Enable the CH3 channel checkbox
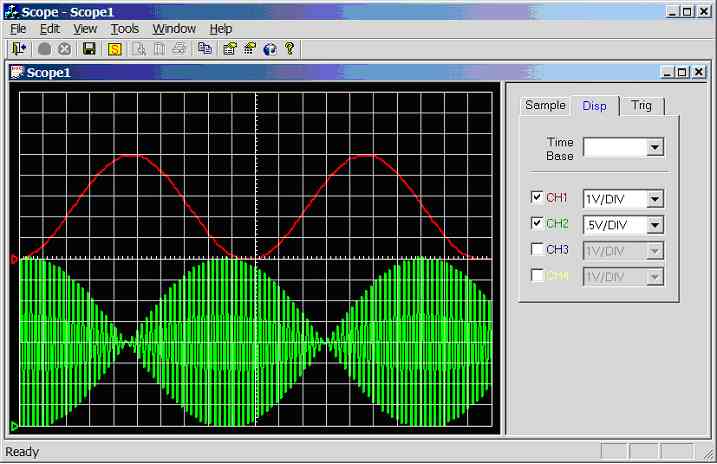Screen dimensions: 717x464 pos(537,250)
